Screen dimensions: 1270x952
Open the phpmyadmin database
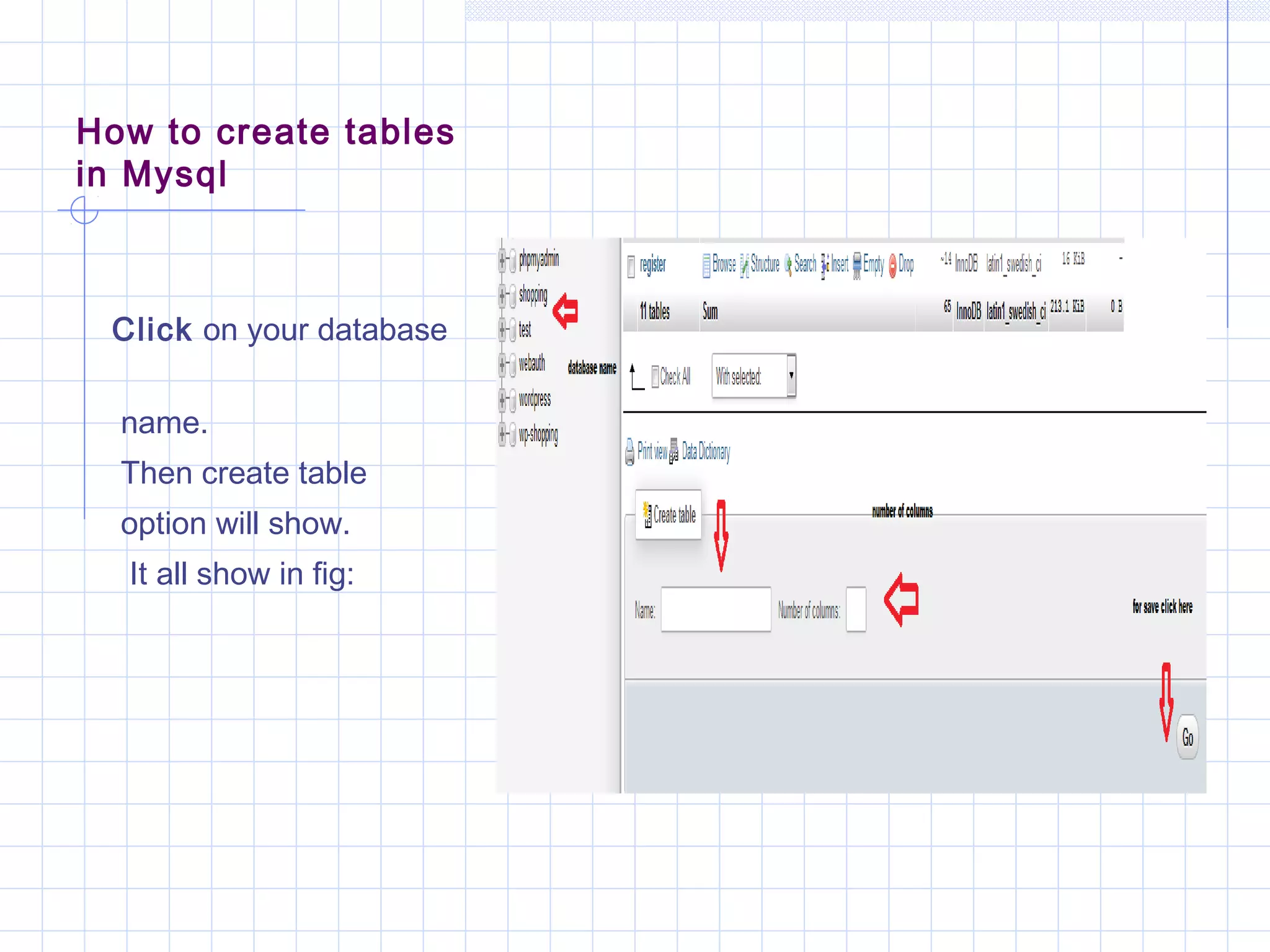[x=539, y=260]
